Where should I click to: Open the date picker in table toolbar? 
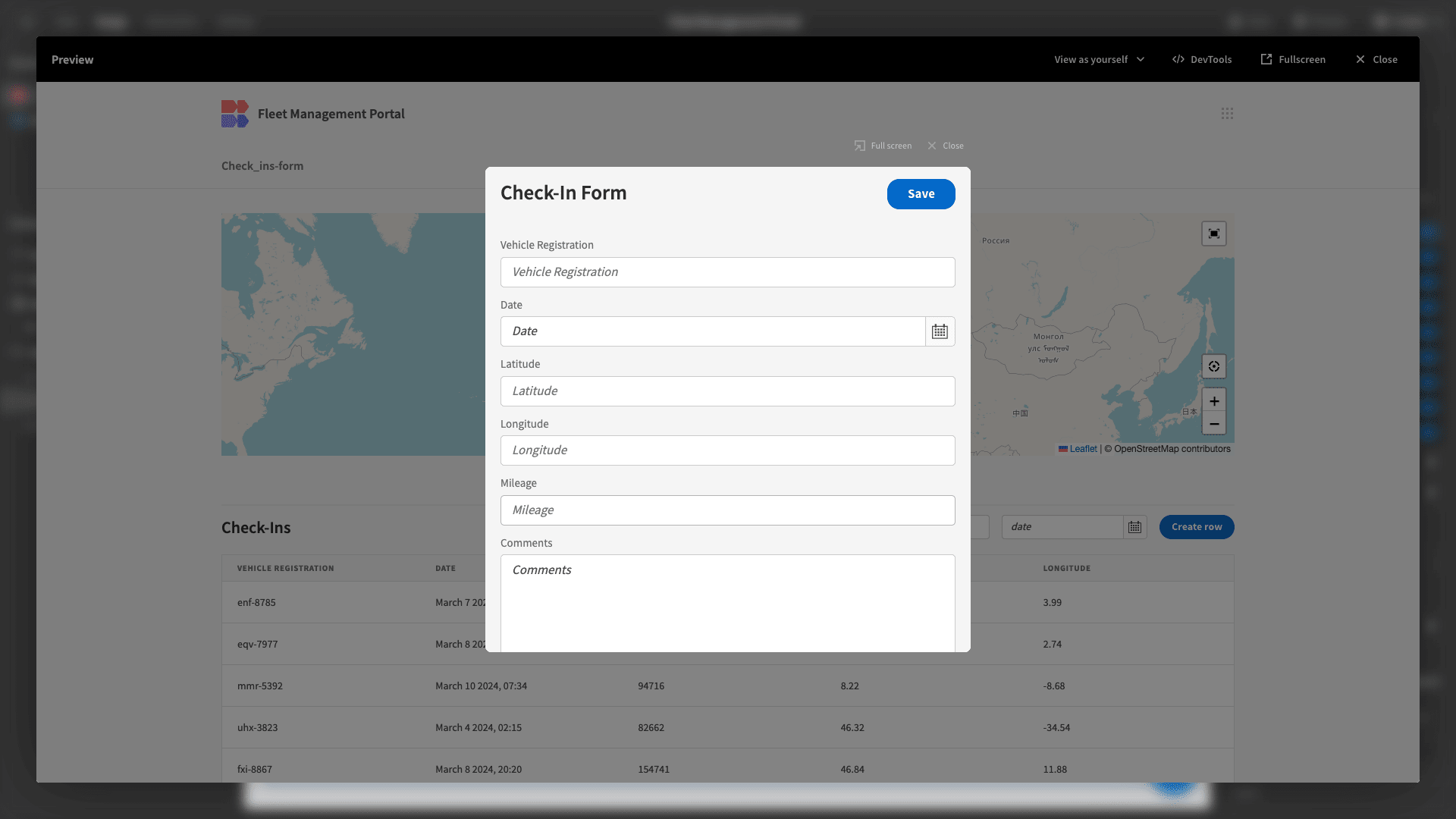[x=1134, y=526]
